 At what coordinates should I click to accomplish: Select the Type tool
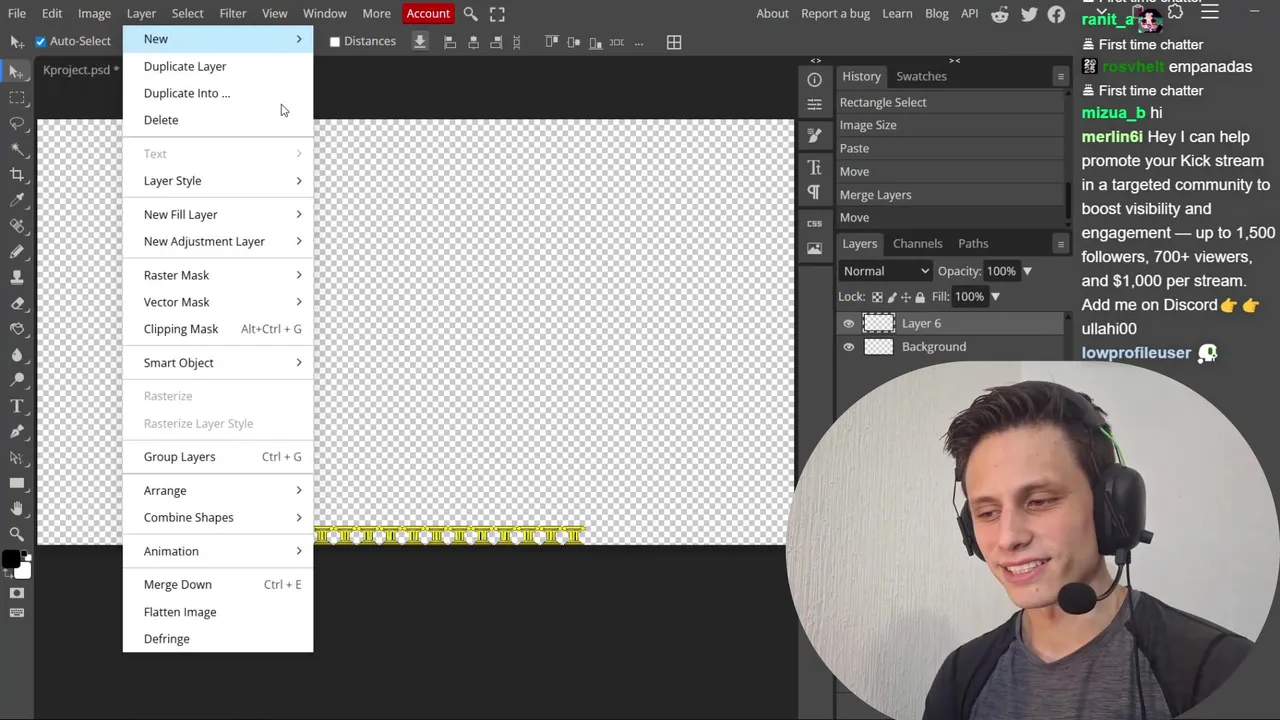(17, 406)
